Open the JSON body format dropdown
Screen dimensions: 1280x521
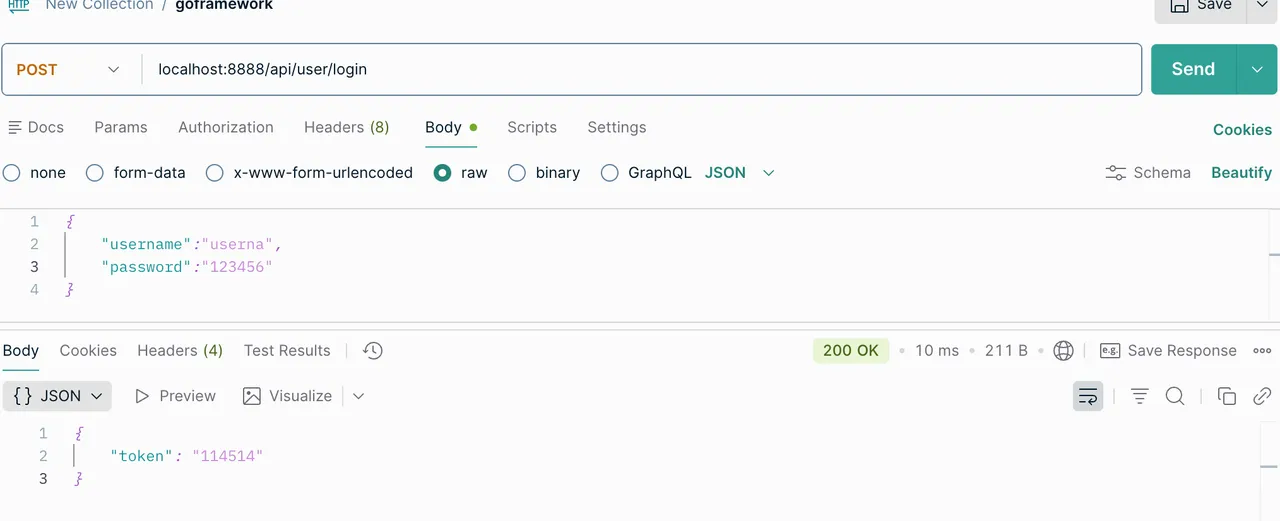(x=740, y=173)
